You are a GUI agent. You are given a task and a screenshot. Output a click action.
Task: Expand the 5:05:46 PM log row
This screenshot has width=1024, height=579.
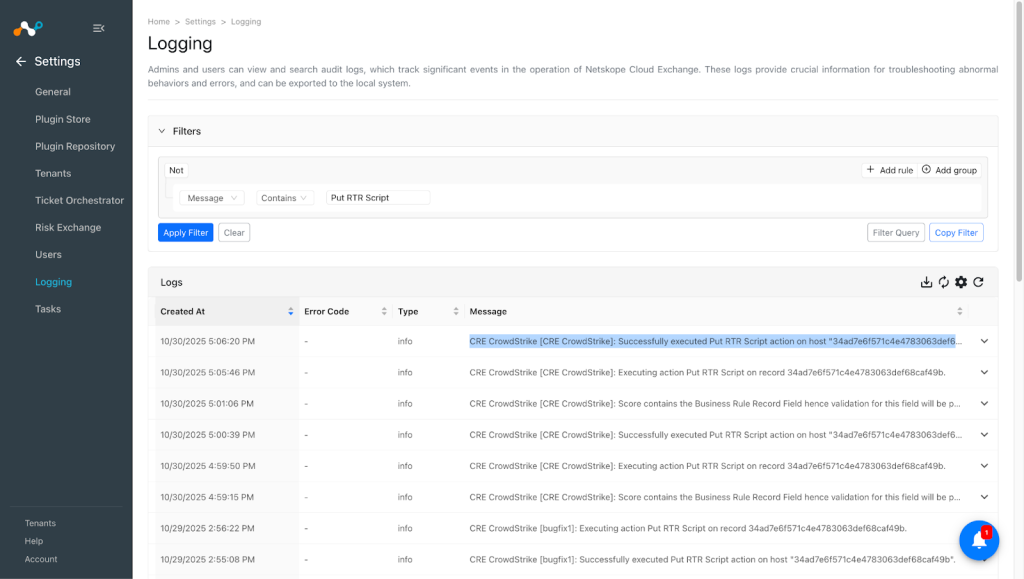(x=984, y=372)
